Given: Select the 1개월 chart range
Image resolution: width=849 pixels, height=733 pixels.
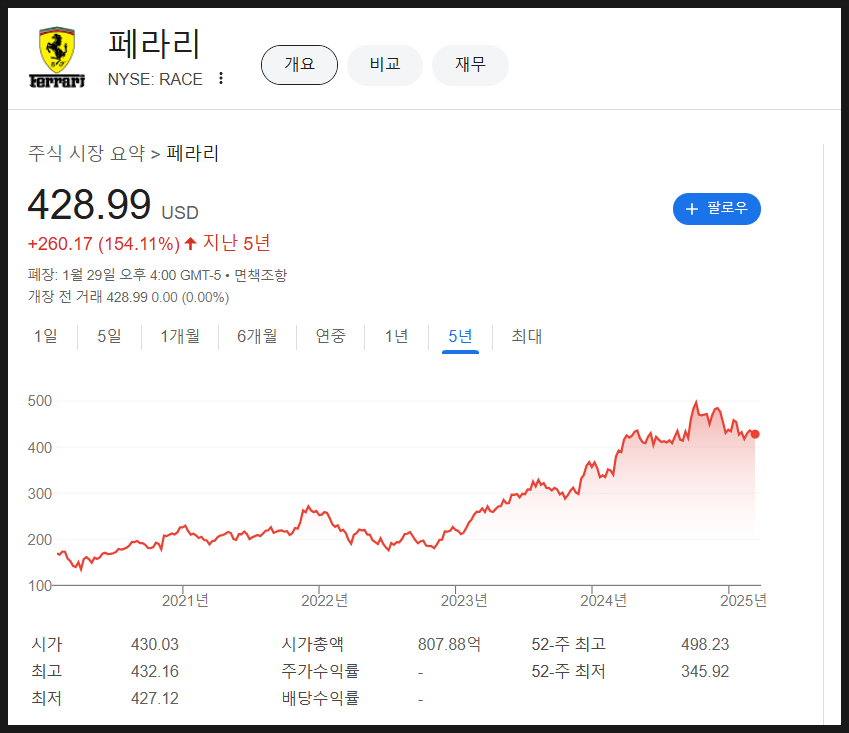Looking at the screenshot, I should (180, 336).
